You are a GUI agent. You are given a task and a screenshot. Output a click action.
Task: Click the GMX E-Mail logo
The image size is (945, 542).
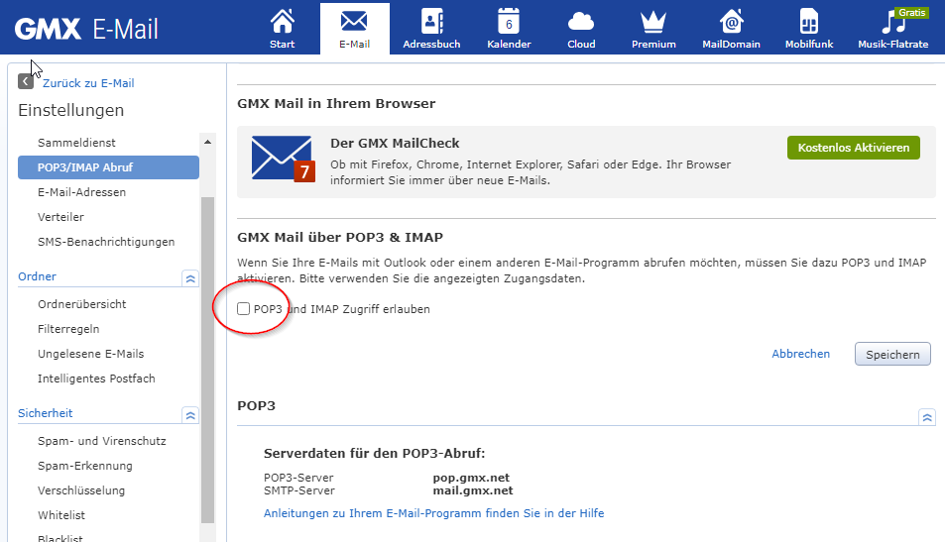click(86, 28)
